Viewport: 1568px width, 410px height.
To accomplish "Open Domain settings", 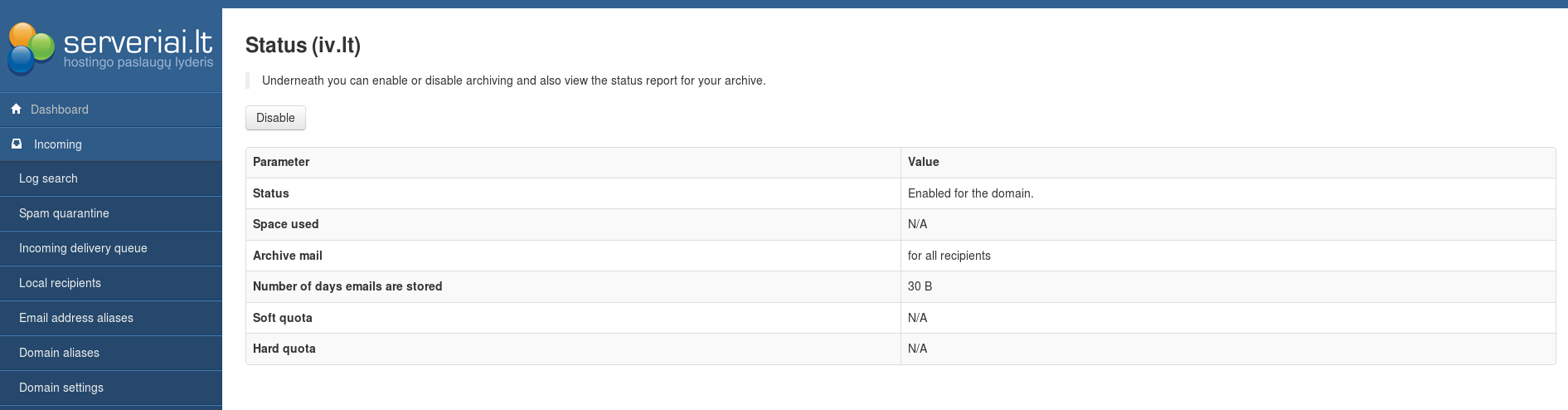I will 61,388.
